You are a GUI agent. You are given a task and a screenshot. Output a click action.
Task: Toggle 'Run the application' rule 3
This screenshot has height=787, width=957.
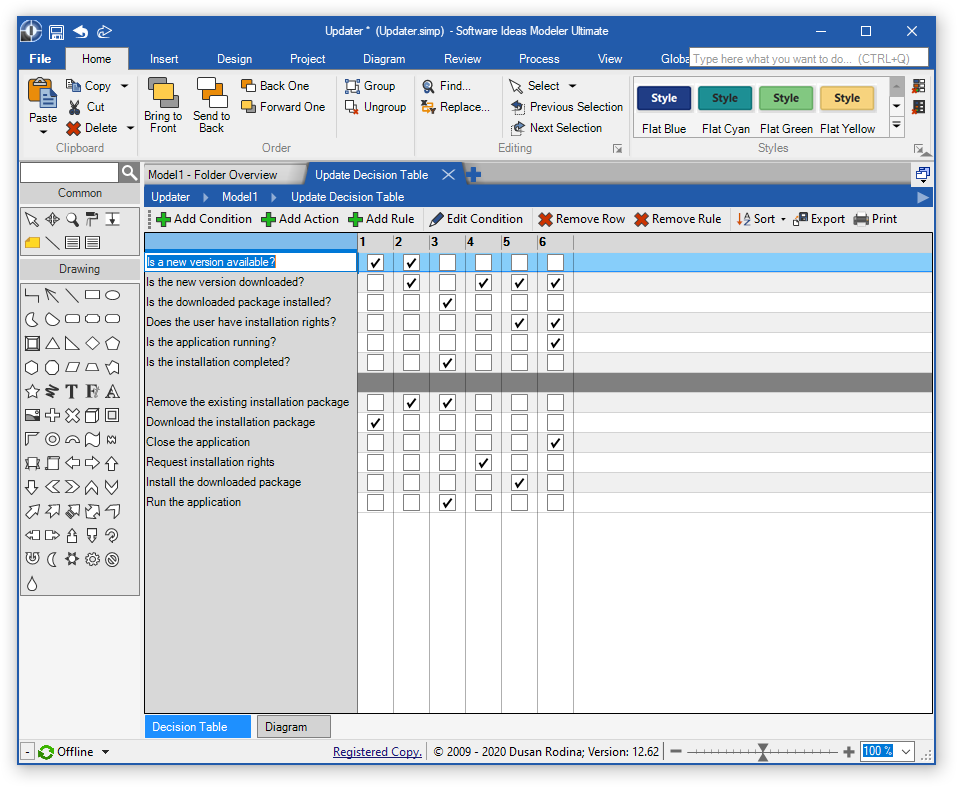pyautogui.click(x=447, y=502)
